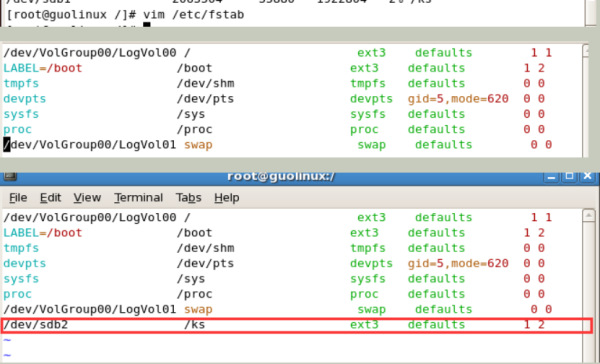Open the Help menu

pos(227,198)
